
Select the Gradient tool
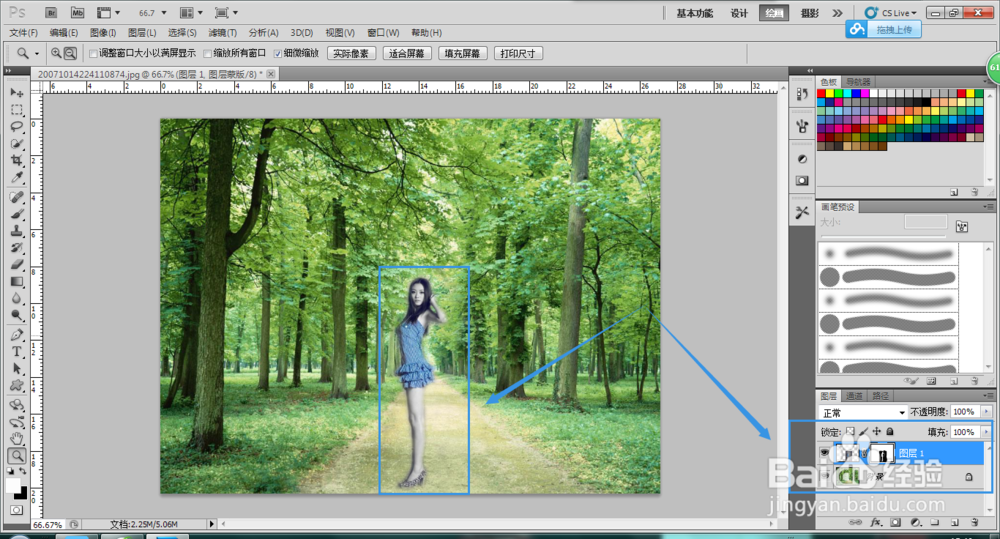point(17,281)
